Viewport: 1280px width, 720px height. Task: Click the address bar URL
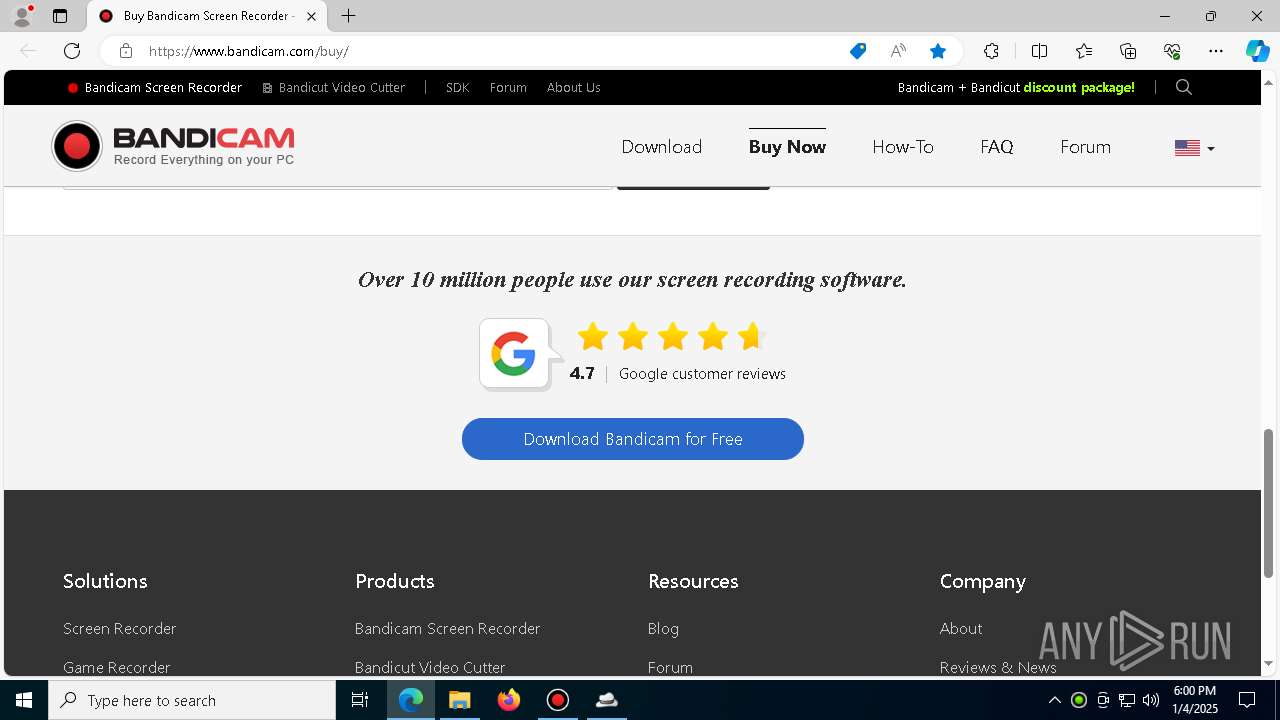click(x=249, y=51)
